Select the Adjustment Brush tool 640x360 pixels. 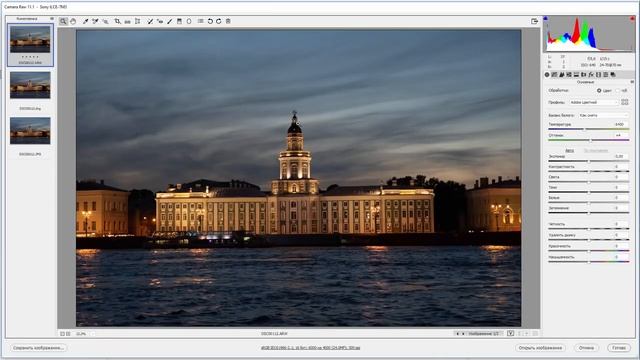coord(169,21)
